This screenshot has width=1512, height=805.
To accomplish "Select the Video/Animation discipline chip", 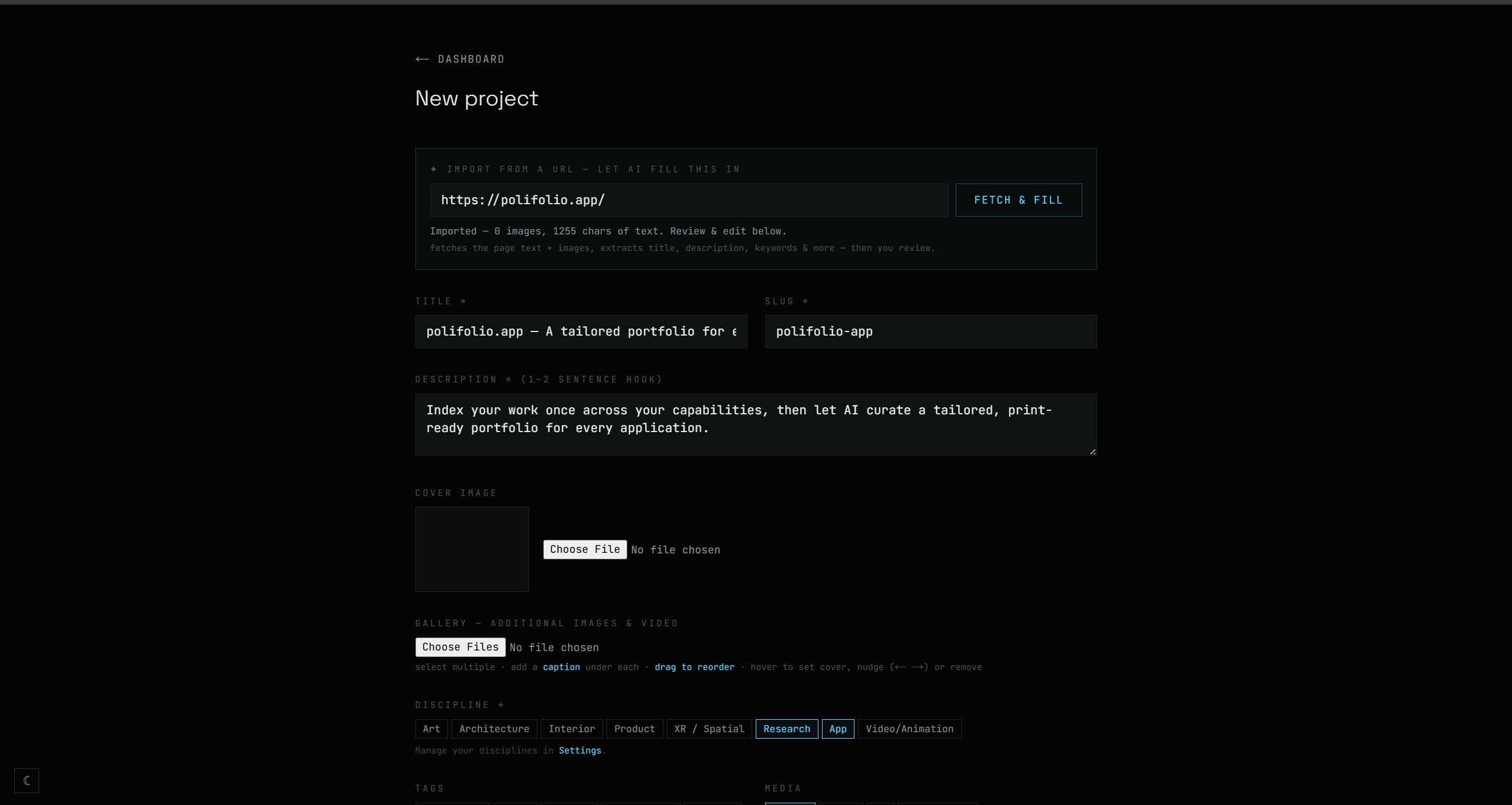I will (910, 729).
